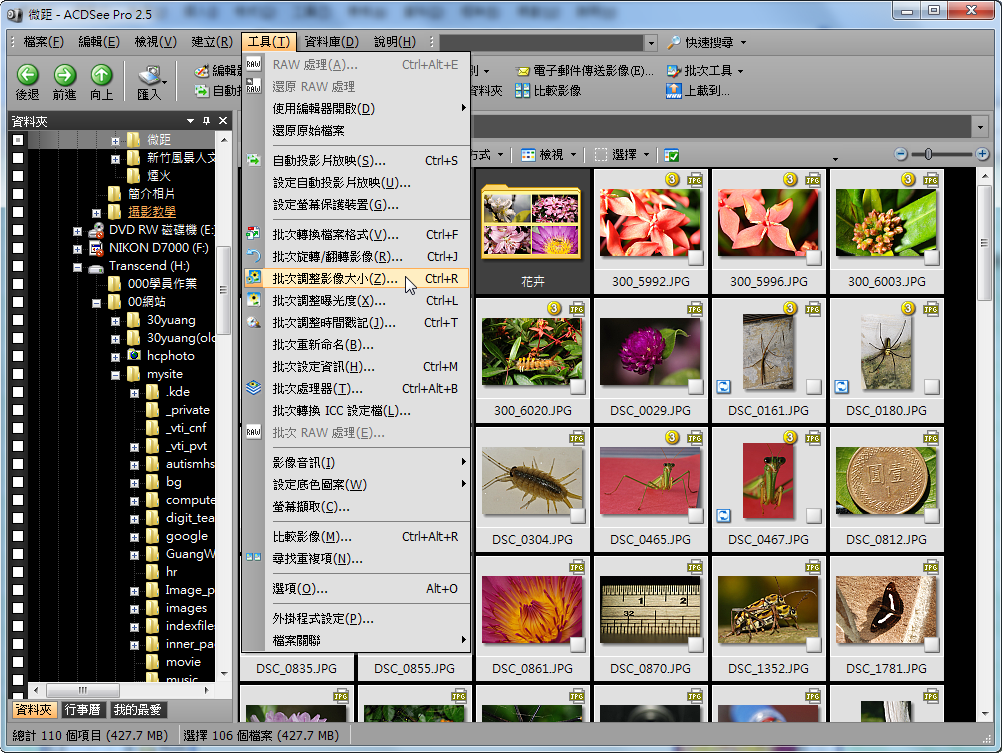Check the selection box beside NIKON D7000 (F:)

click(x=17, y=248)
